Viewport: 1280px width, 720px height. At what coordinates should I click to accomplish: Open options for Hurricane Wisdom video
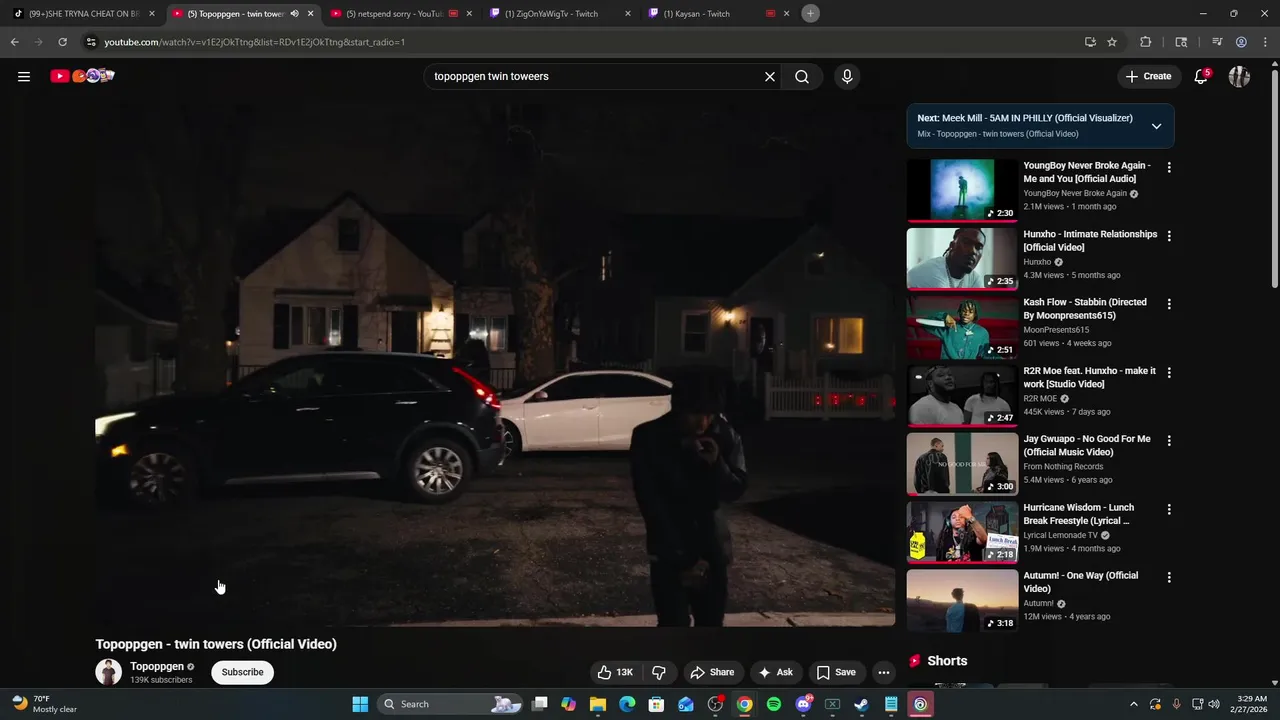click(x=1169, y=509)
